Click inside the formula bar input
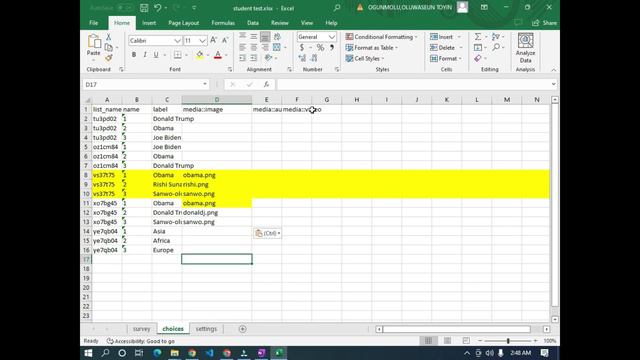Image resolution: width=640 pixels, height=360 pixels. [x=413, y=84]
